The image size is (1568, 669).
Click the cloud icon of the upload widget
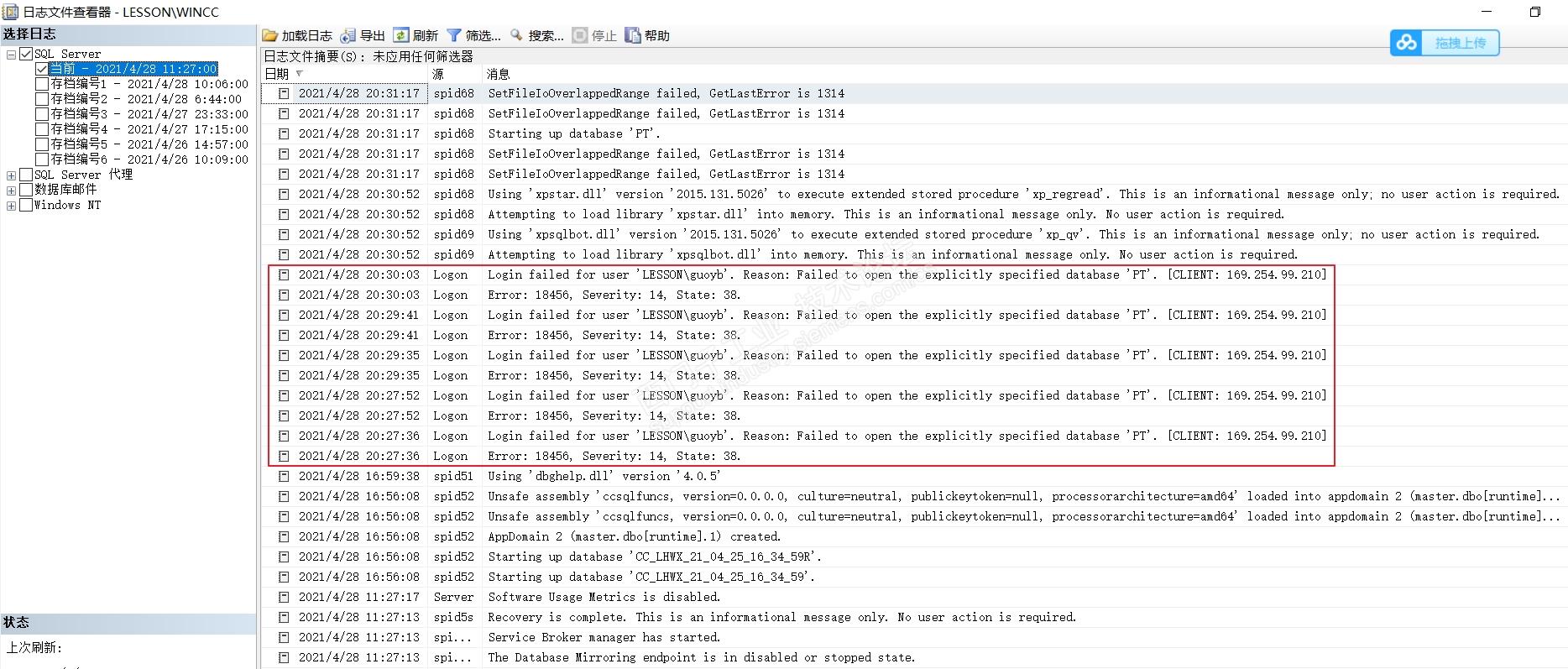1407,43
